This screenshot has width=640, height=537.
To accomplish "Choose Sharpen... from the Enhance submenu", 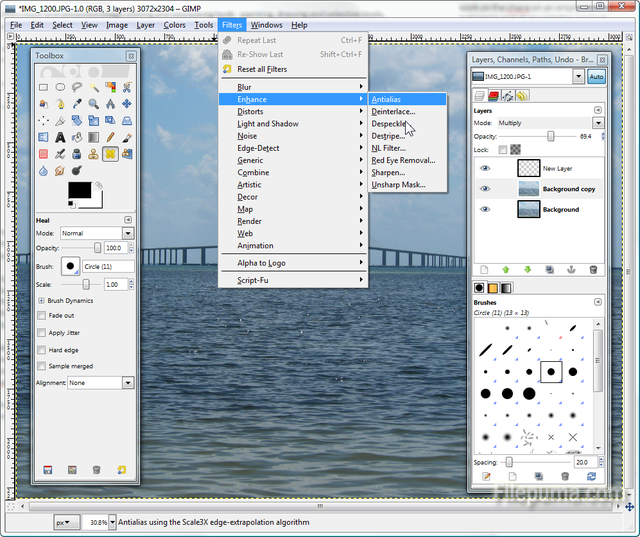I will click(388, 172).
